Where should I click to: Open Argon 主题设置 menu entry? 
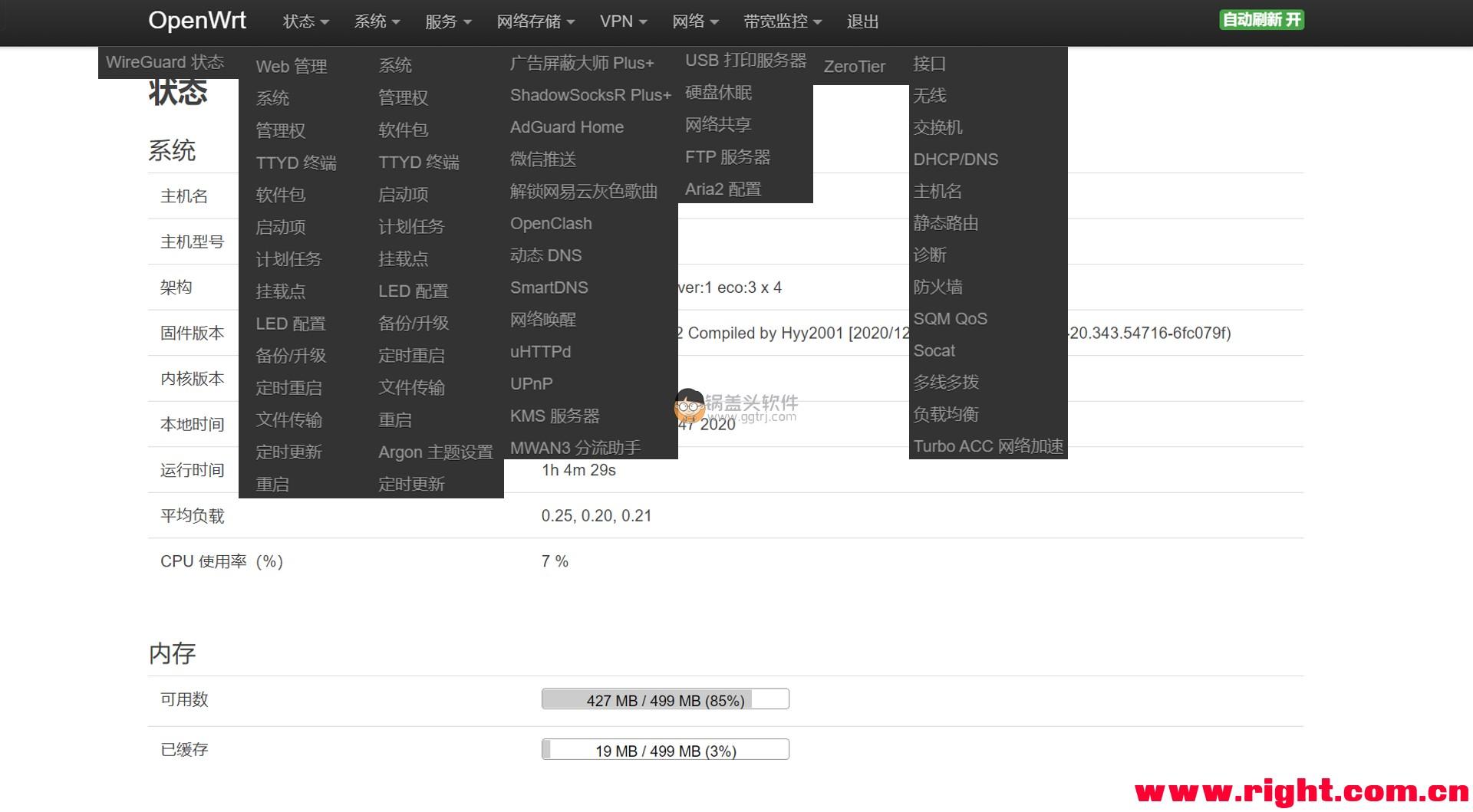pyautogui.click(x=436, y=452)
